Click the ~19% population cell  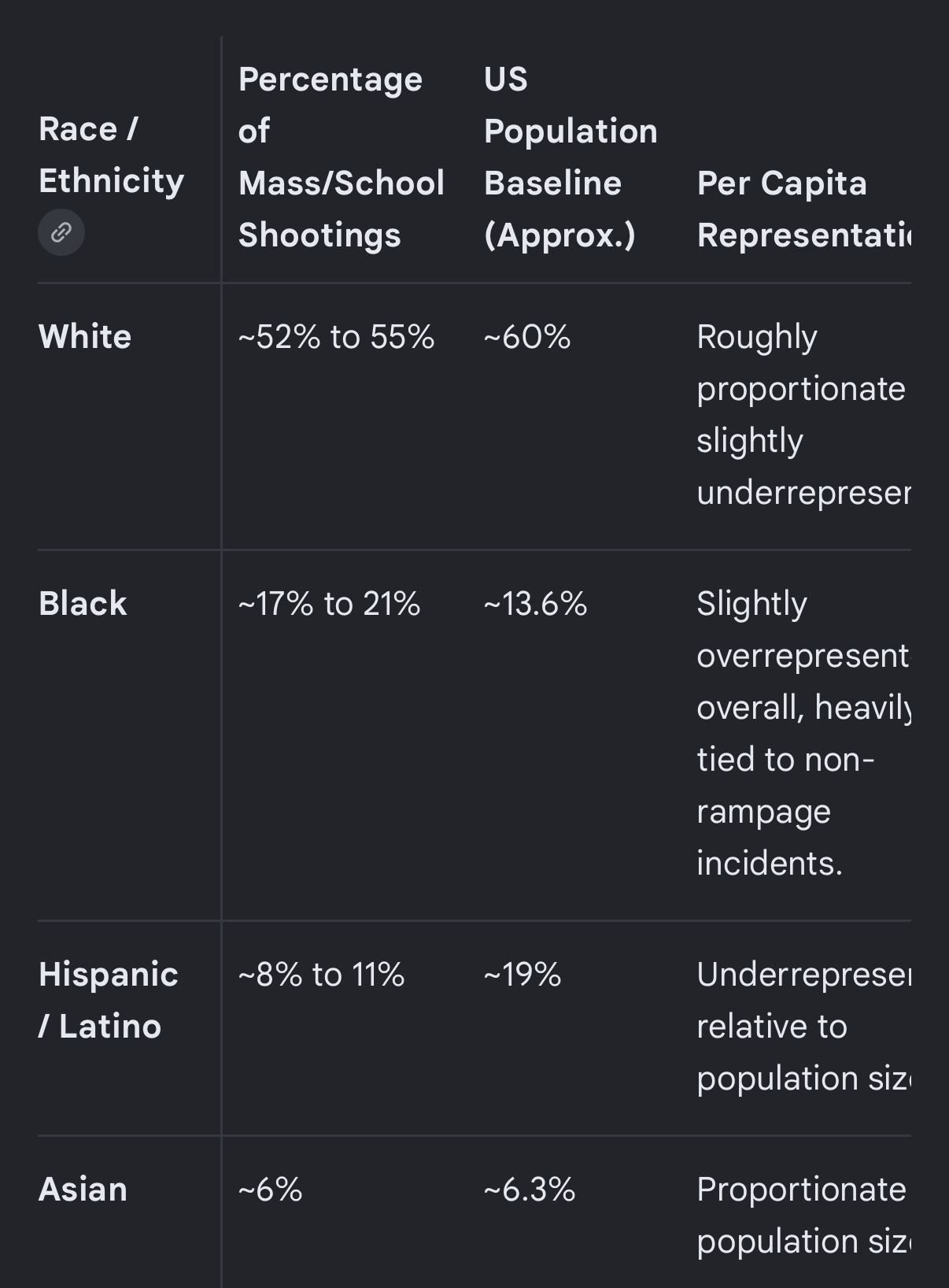(523, 975)
